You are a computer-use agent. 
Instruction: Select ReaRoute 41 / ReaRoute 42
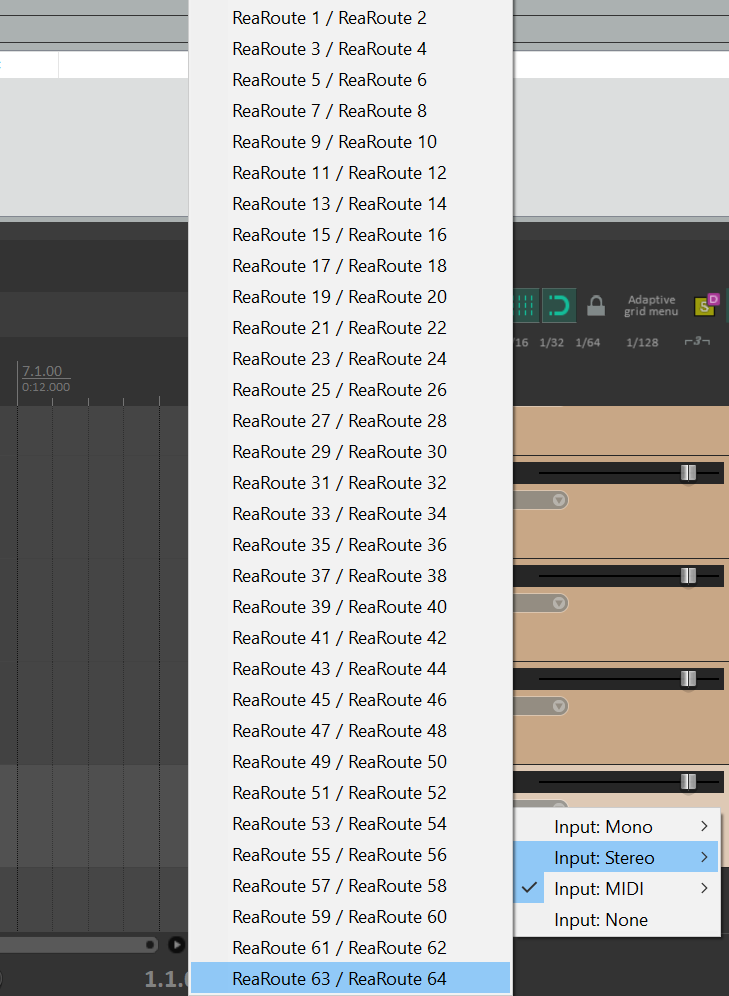click(351, 638)
